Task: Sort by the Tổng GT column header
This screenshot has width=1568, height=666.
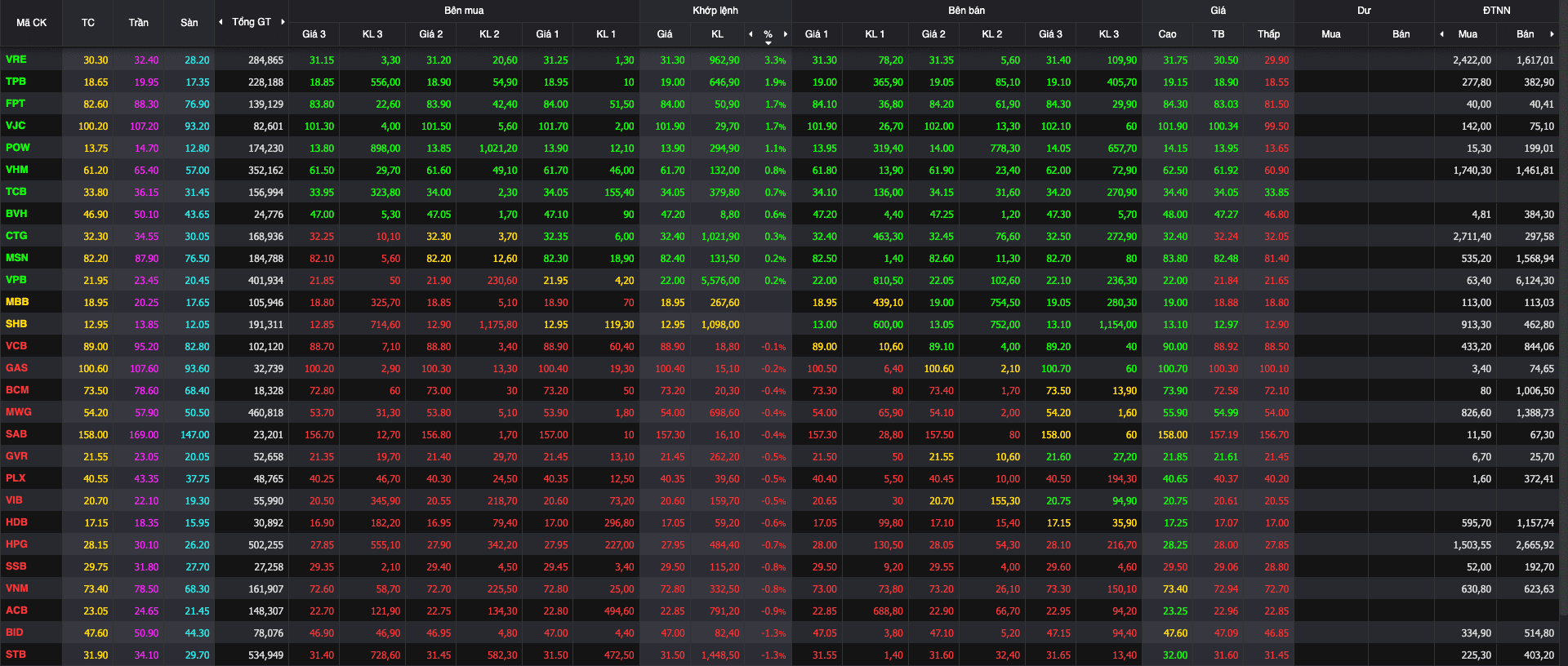Action: click(252, 22)
